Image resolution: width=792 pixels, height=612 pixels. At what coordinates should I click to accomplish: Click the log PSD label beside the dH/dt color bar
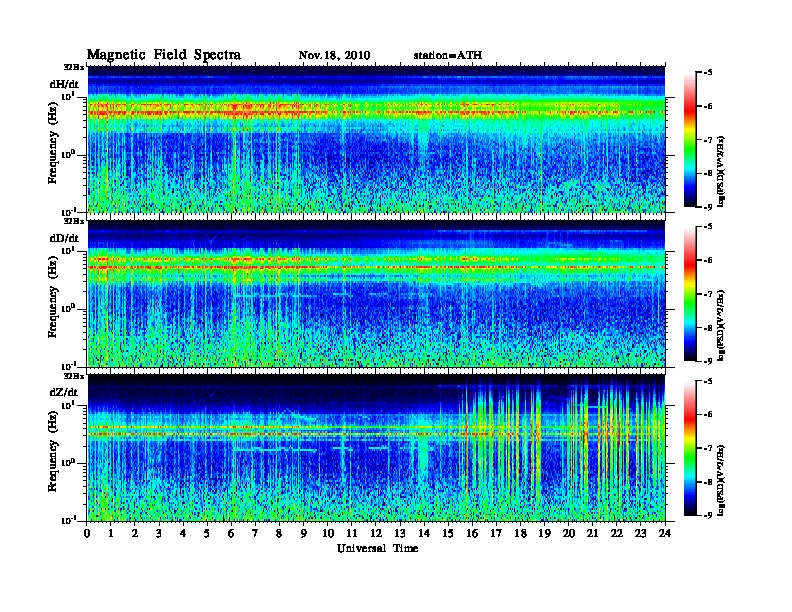point(721,171)
